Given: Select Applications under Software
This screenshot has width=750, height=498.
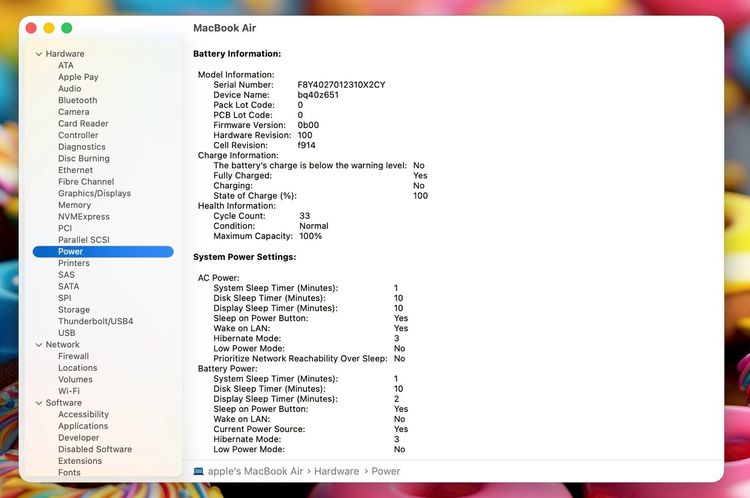Looking at the screenshot, I should [x=83, y=426].
